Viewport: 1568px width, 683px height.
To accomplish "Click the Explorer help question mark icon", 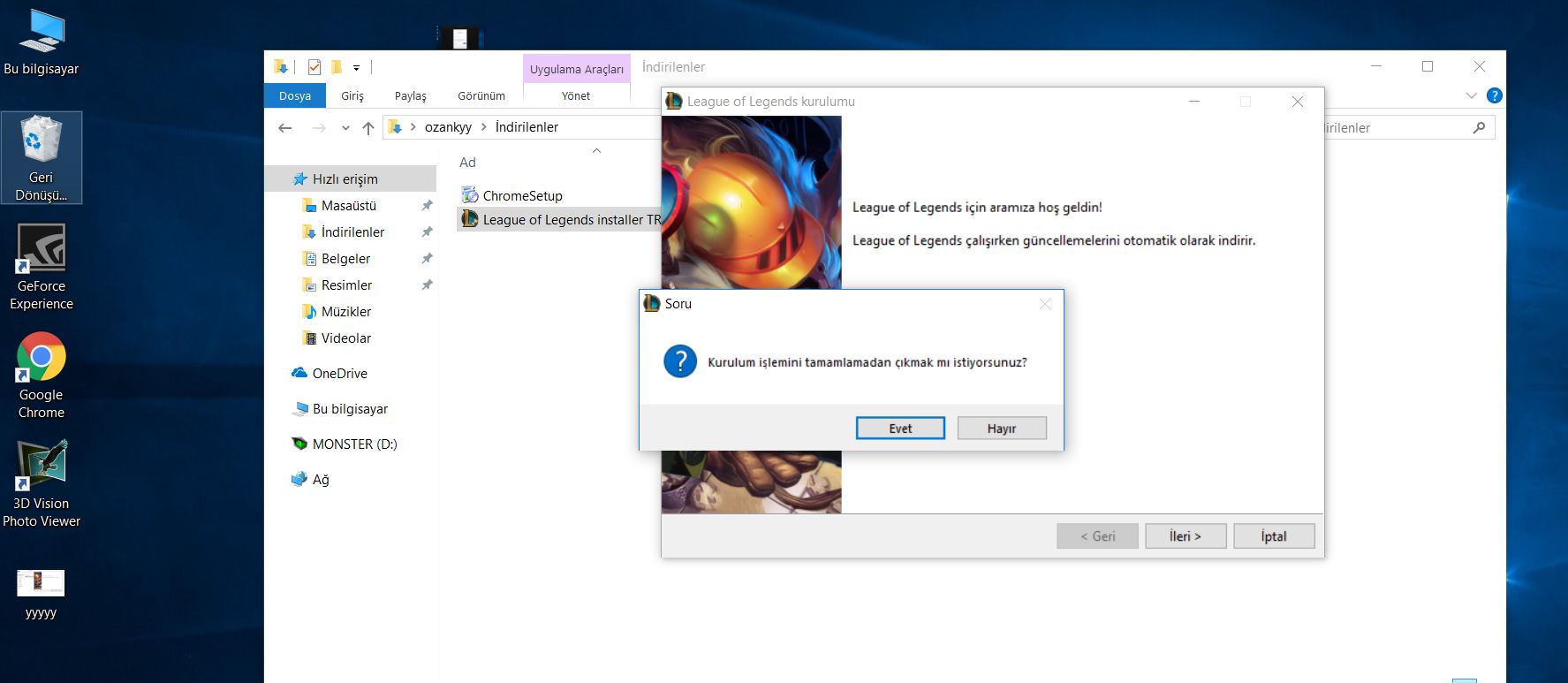I will point(1494,95).
